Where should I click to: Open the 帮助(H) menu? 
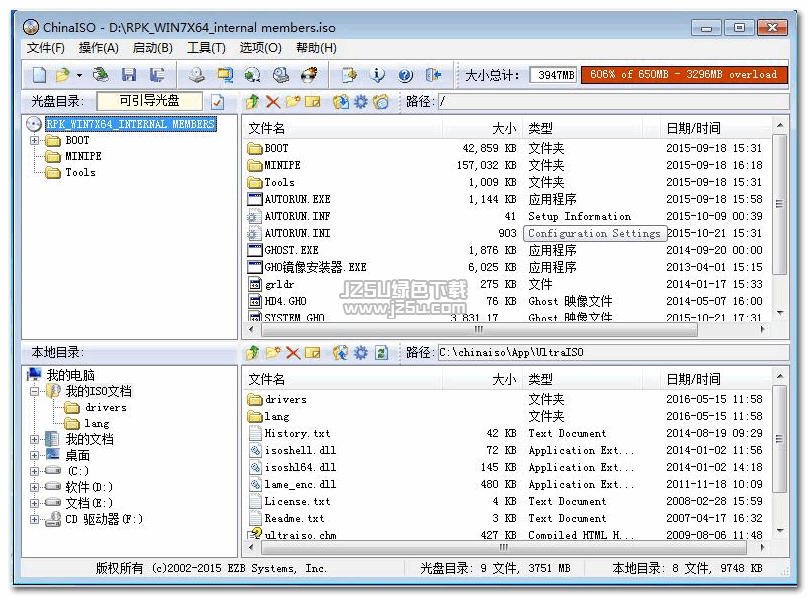[x=316, y=48]
